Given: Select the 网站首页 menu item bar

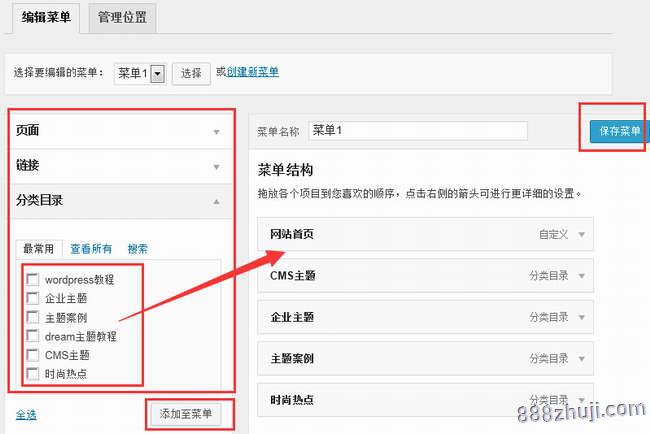Looking at the screenshot, I should [425, 234].
